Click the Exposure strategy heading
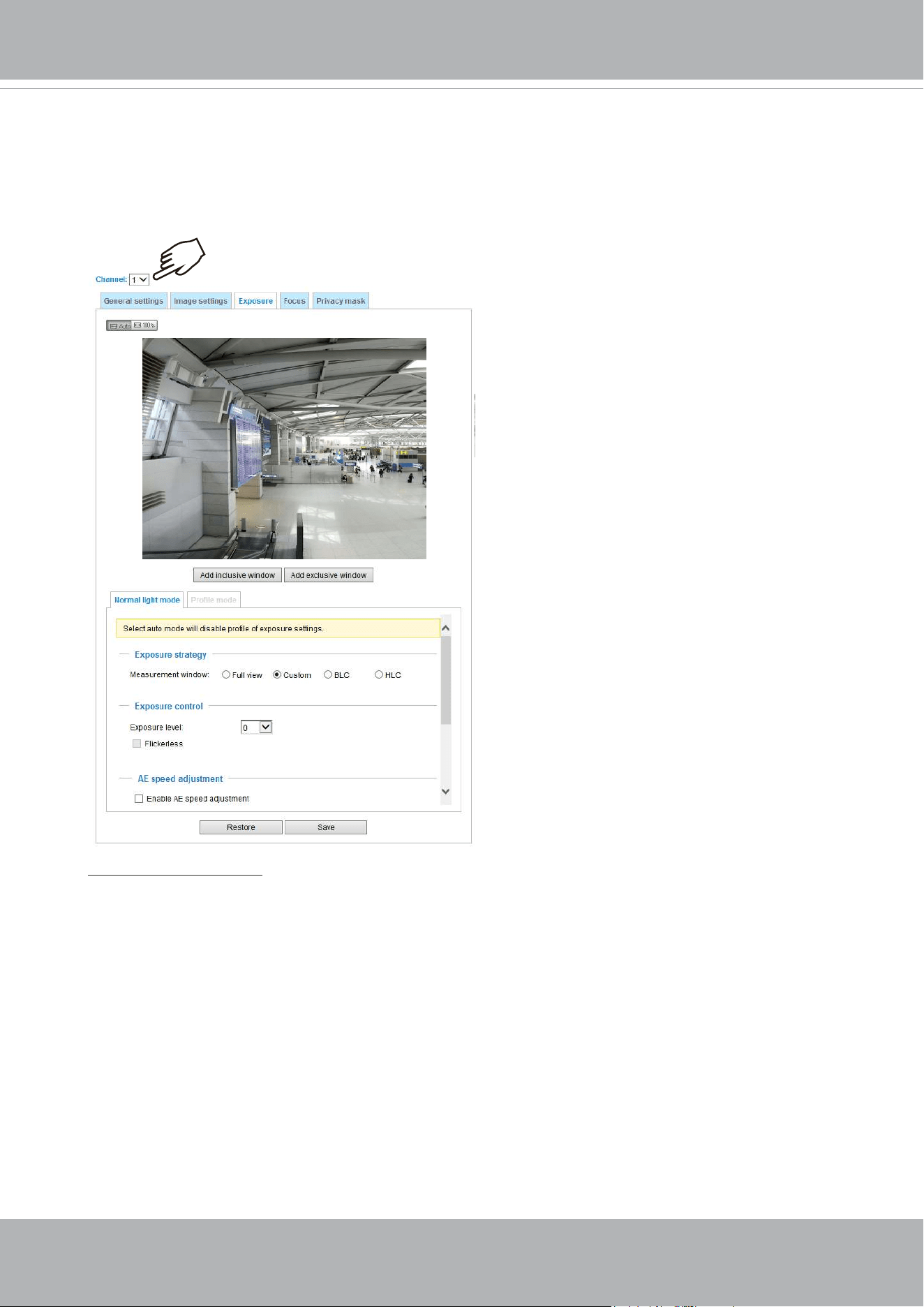 170,655
